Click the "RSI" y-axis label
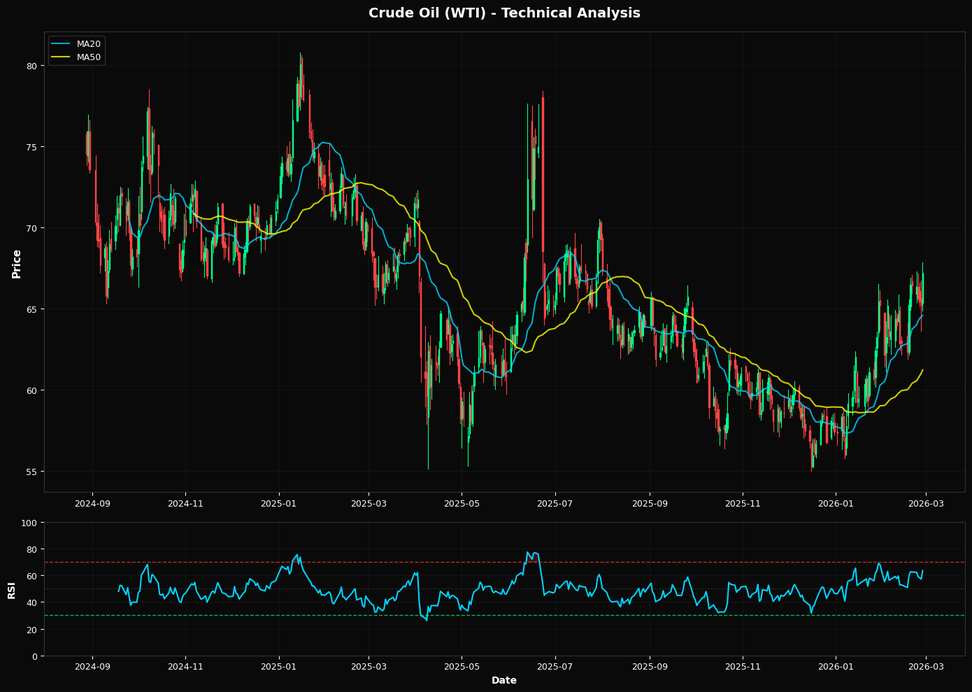 (x=12, y=590)
